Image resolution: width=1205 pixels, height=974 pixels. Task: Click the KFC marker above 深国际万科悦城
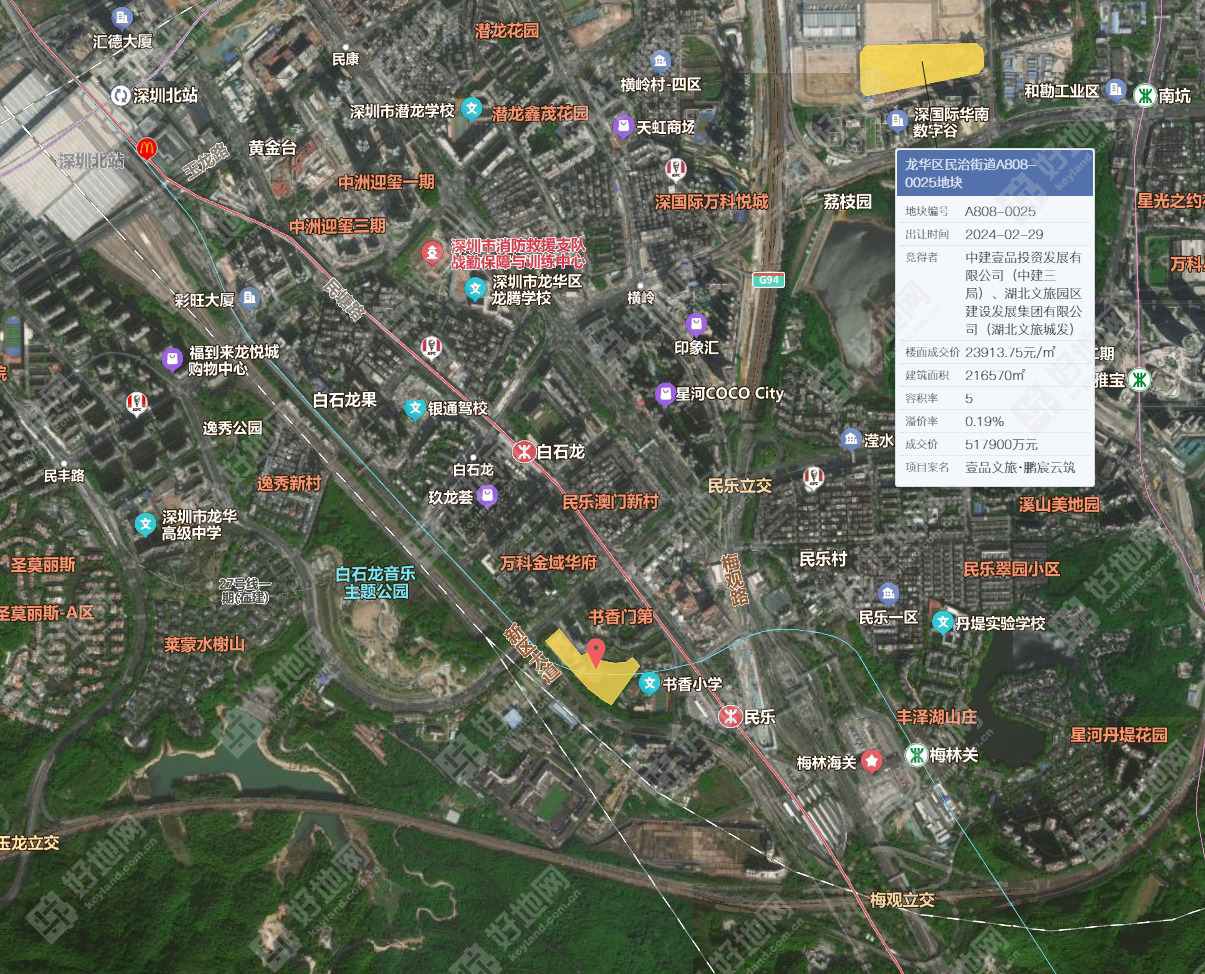pyautogui.click(x=675, y=169)
